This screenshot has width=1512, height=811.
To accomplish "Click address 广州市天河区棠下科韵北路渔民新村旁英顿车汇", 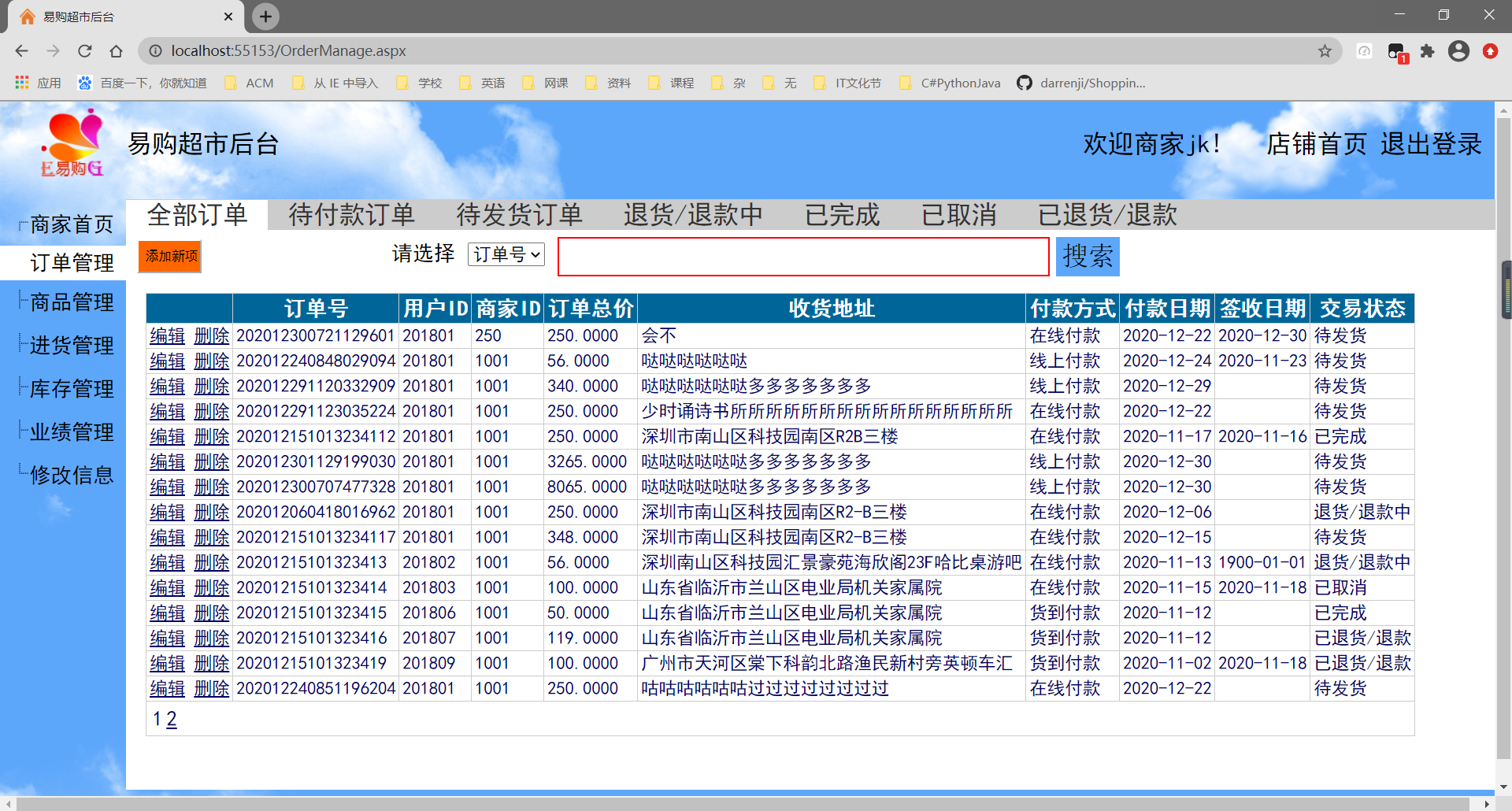I will (827, 664).
